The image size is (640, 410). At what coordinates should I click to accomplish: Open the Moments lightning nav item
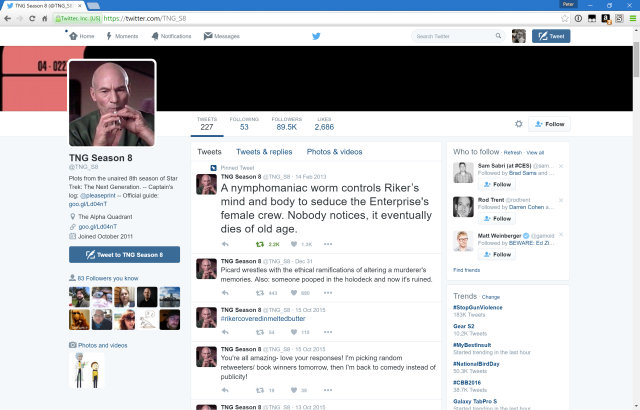122,36
